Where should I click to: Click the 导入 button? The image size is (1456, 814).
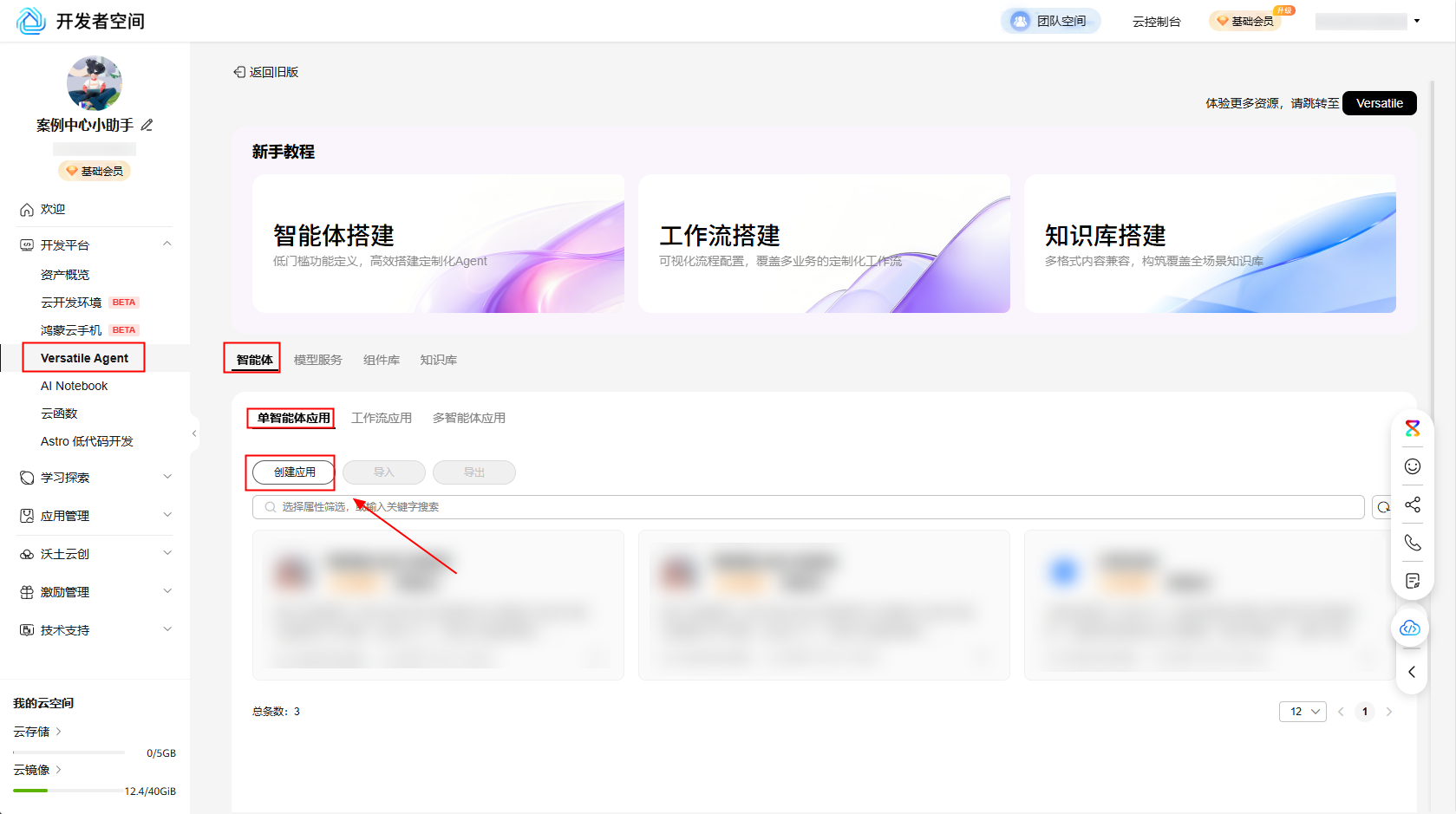pyautogui.click(x=384, y=472)
